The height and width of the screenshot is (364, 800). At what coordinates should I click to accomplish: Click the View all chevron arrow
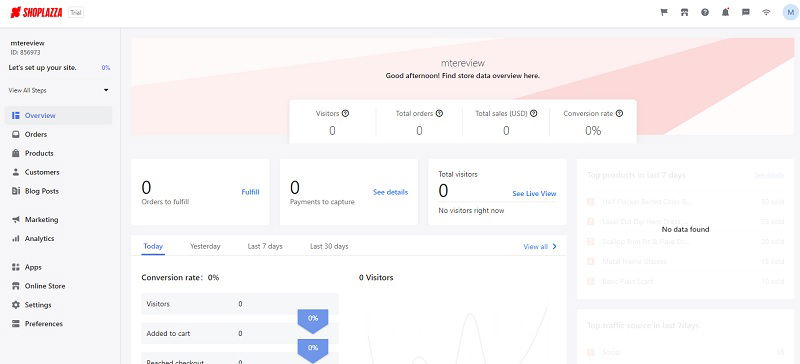pos(555,247)
